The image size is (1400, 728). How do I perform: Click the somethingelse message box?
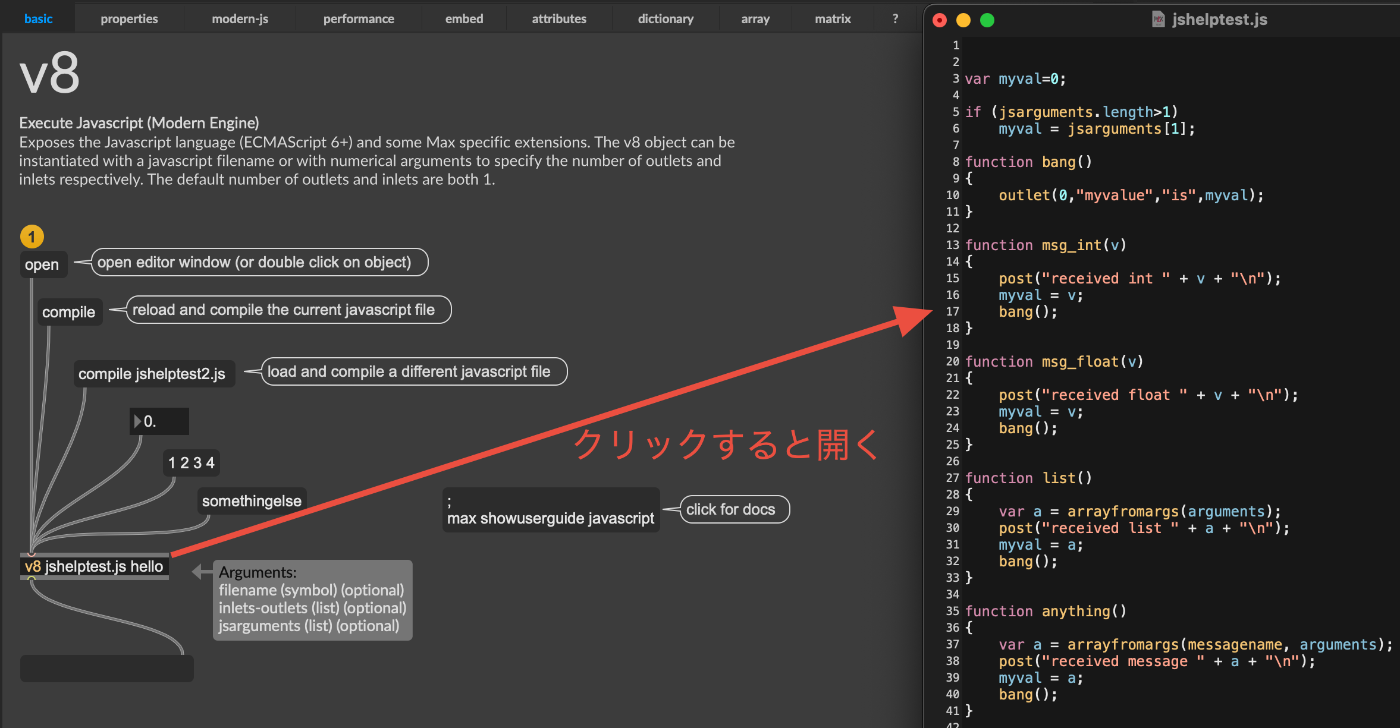coord(252,501)
